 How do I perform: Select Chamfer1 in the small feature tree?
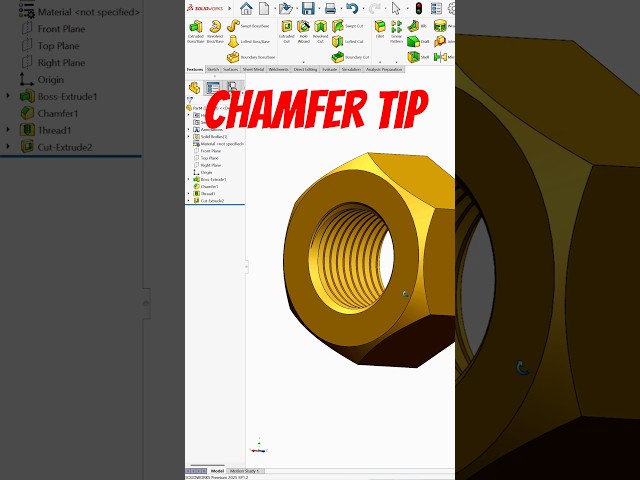[x=206, y=187]
